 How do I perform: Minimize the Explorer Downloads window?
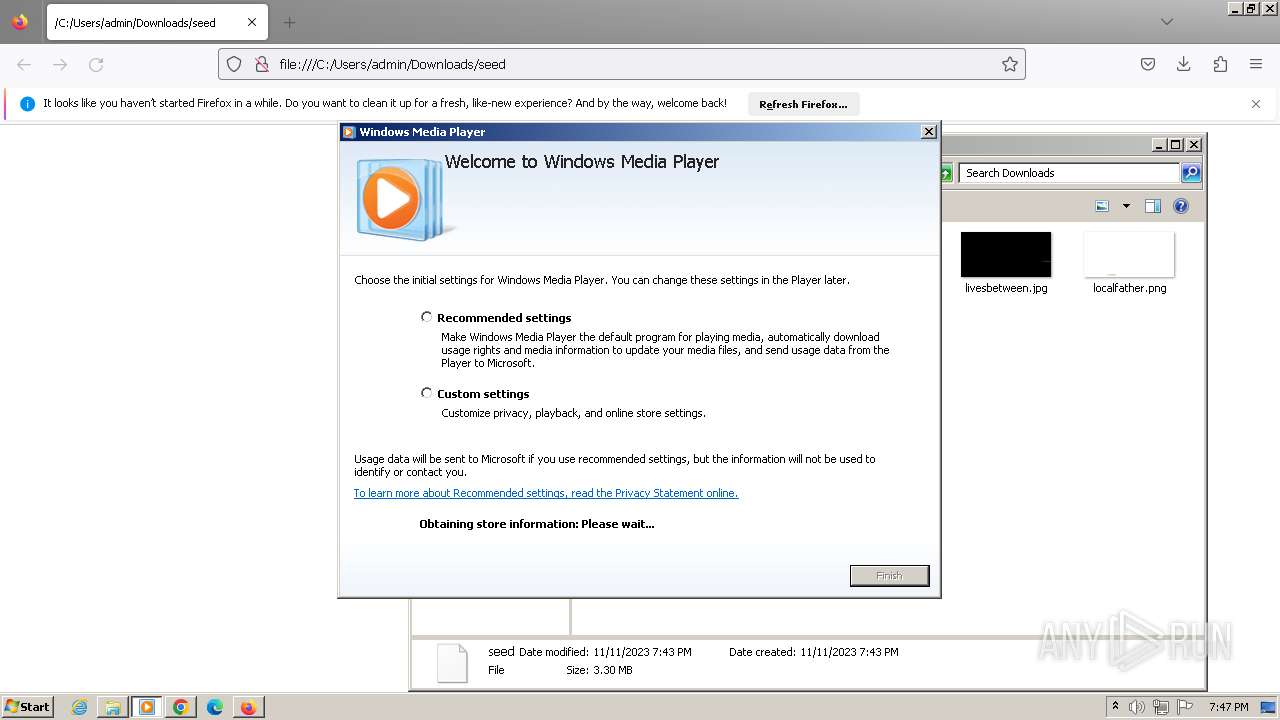[x=1158, y=144]
